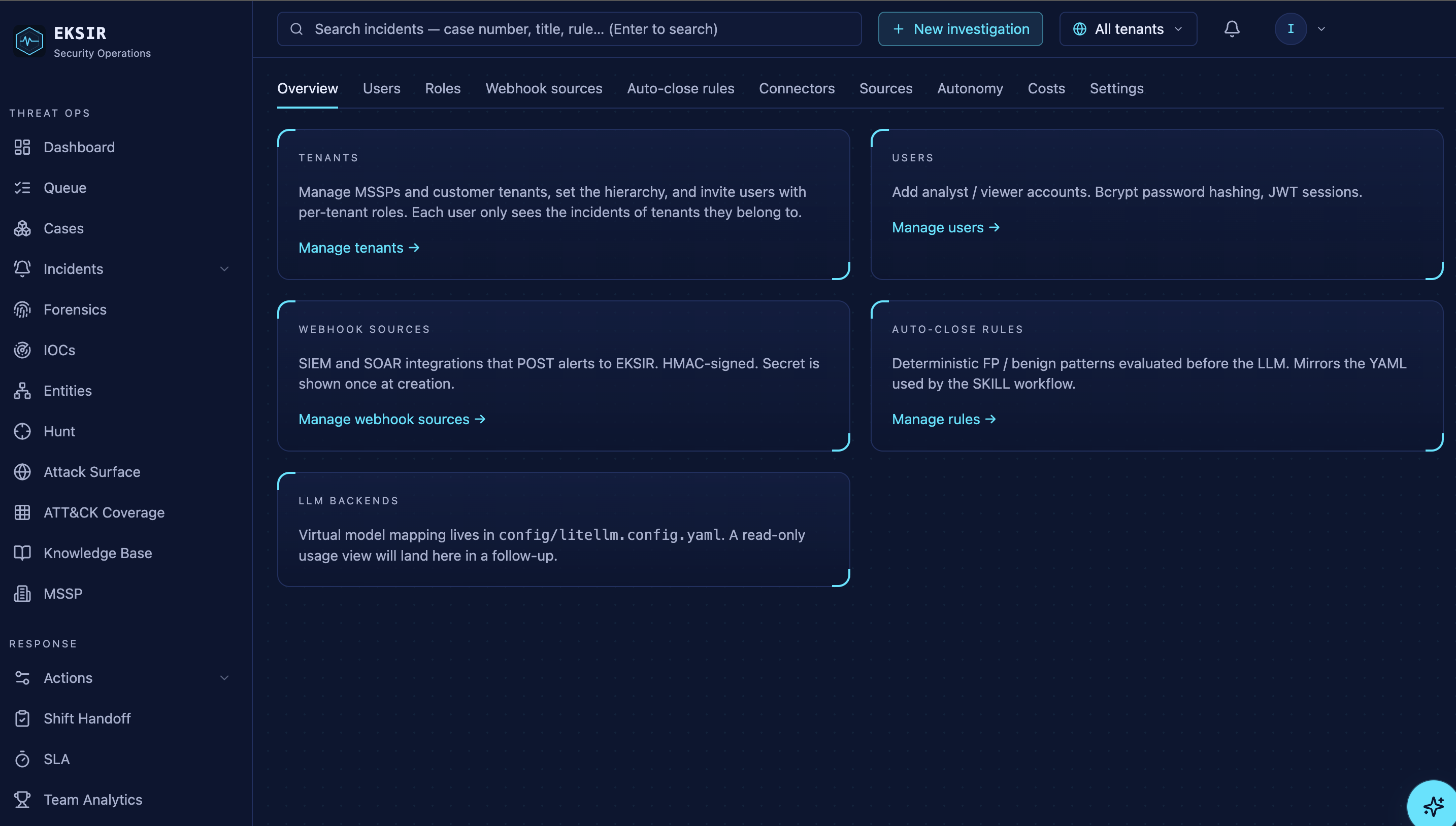
Task: Click the EKSIR heartbeat logo icon
Action: pos(29,41)
